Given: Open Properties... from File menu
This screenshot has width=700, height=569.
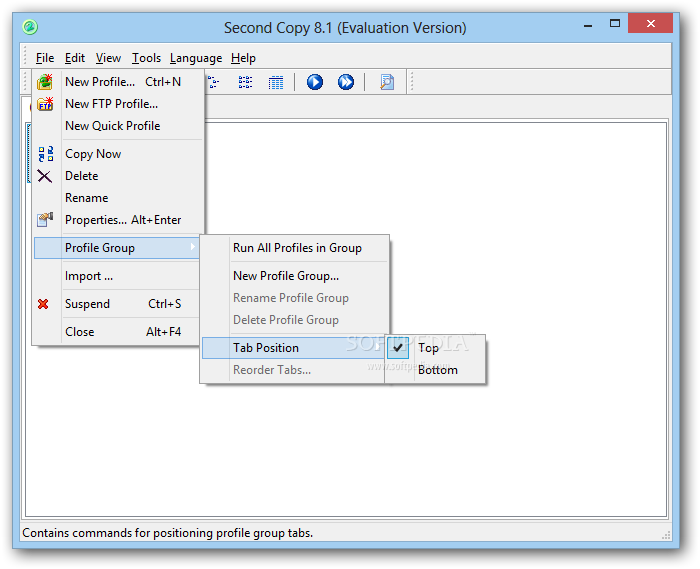Looking at the screenshot, I should [x=118, y=220].
